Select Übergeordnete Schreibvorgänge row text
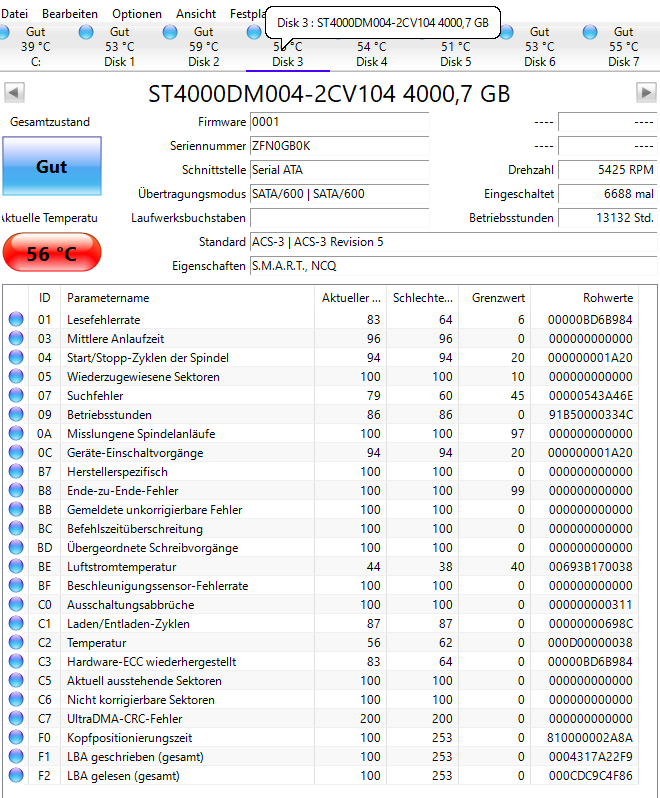The image size is (660, 798). pos(153,548)
